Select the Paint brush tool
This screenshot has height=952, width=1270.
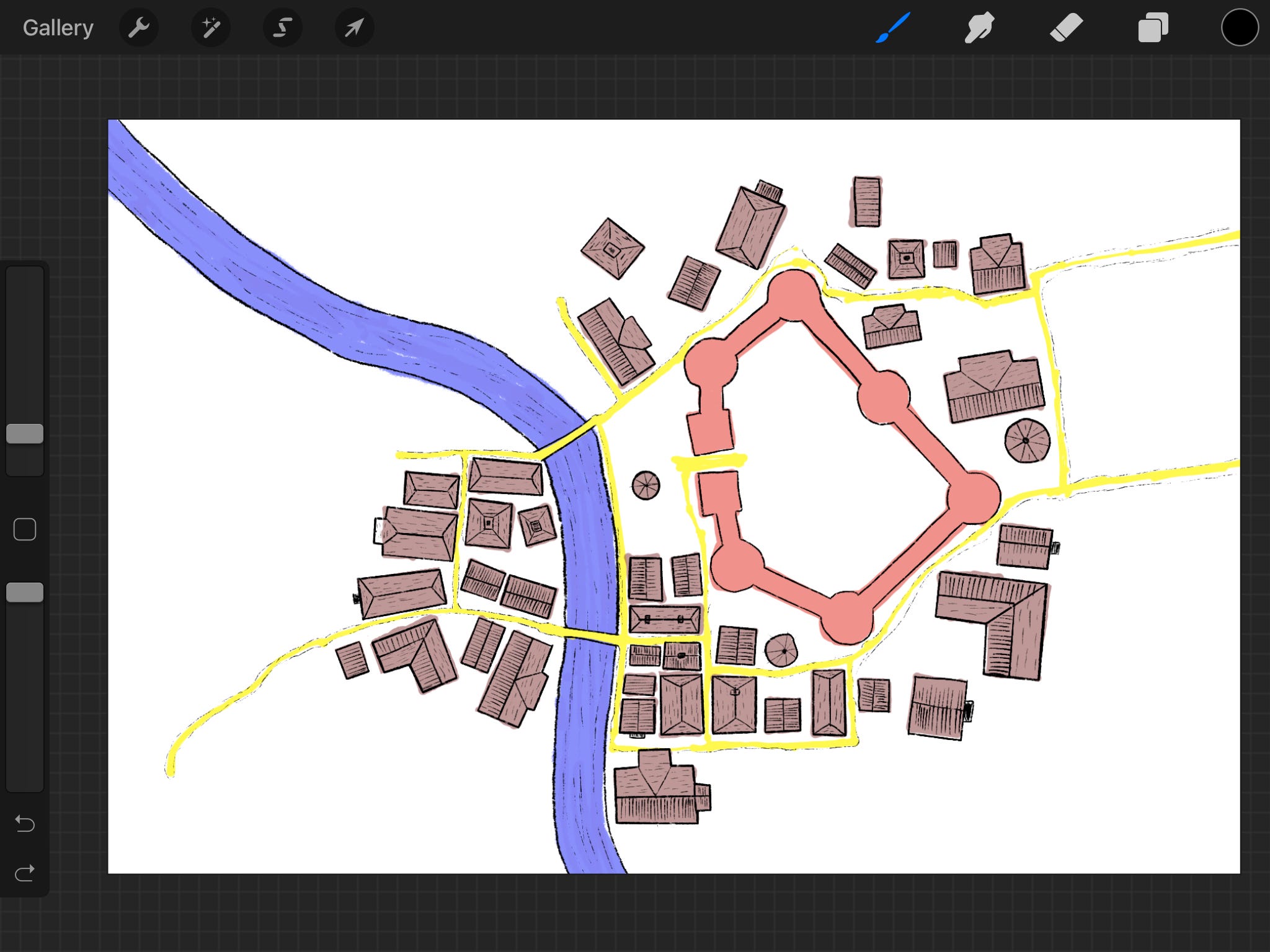(893, 28)
